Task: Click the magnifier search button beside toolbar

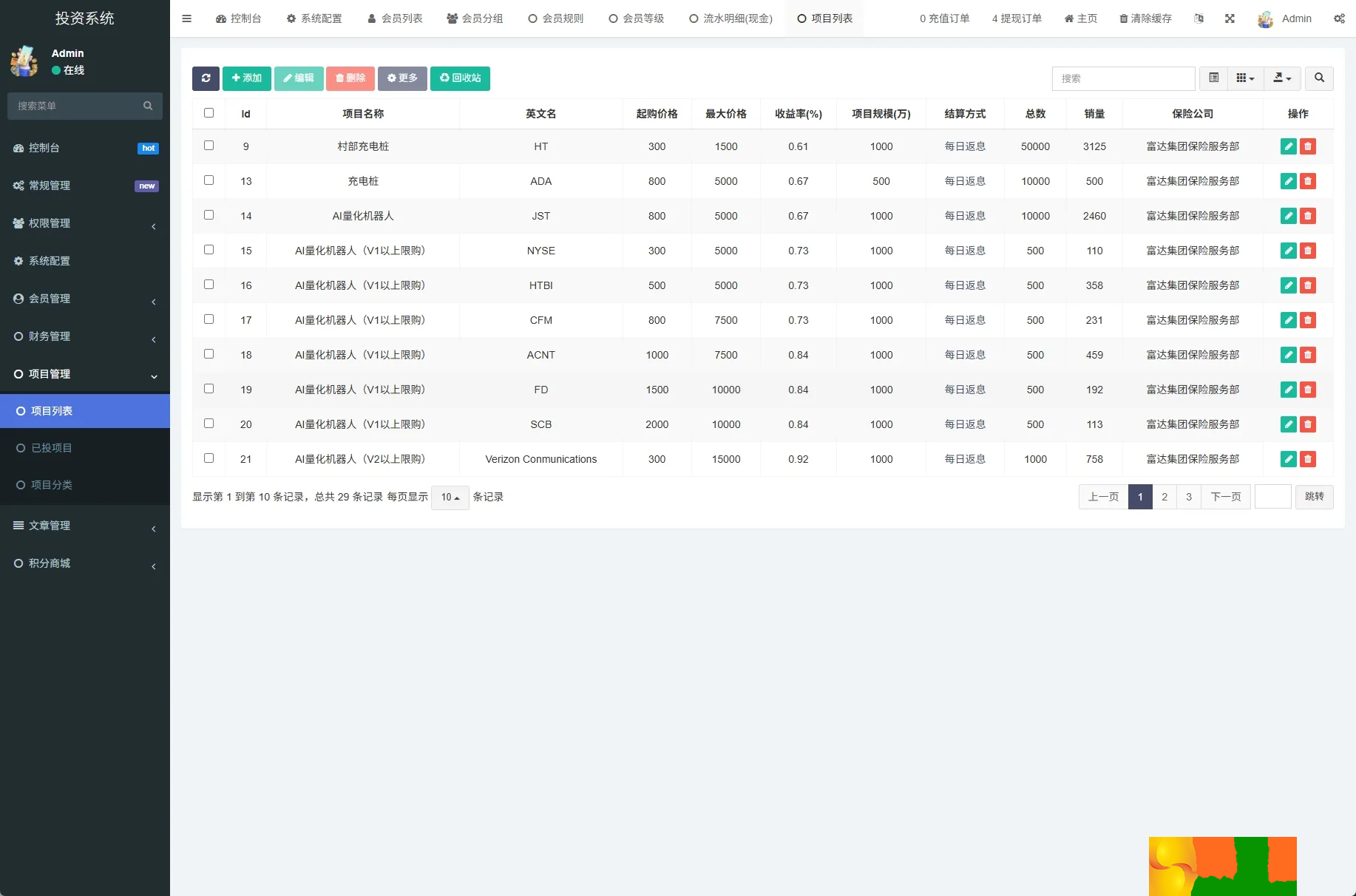Action: 1319,78
